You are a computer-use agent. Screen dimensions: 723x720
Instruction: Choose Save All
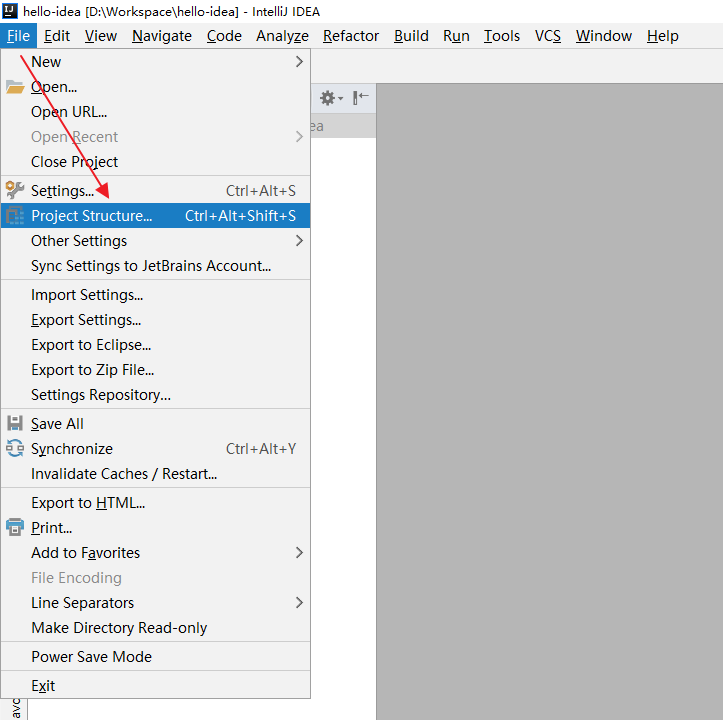(x=155, y=423)
